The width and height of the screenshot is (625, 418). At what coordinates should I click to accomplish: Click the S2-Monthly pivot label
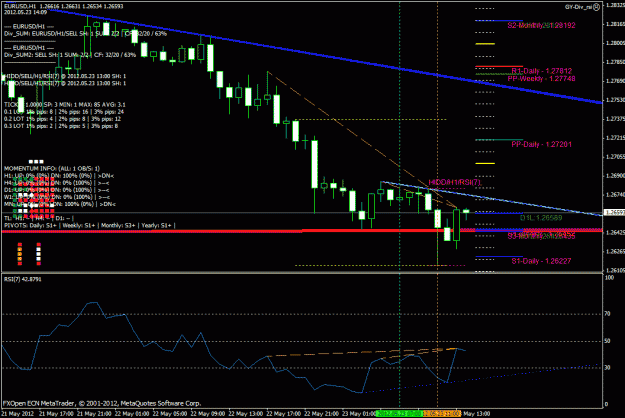click(541, 25)
